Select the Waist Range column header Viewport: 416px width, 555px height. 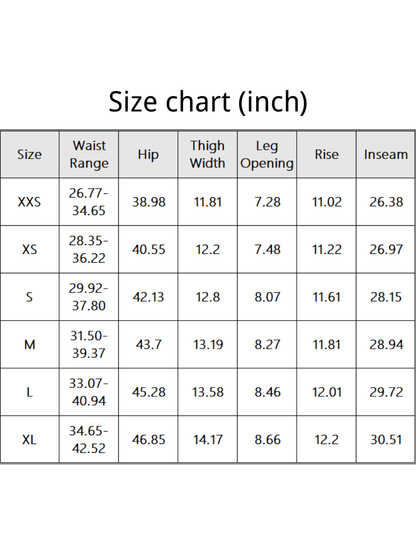(x=89, y=154)
